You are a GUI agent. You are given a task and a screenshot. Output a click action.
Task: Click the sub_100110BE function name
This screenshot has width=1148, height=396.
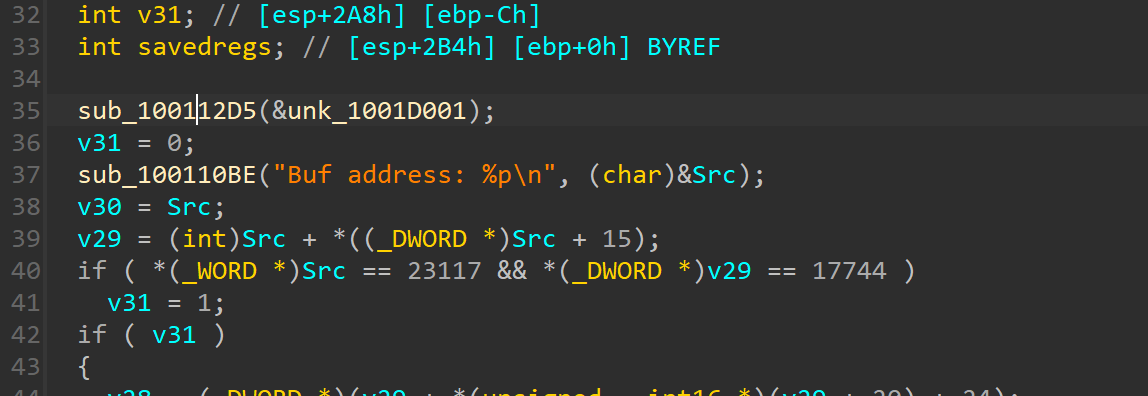click(x=168, y=175)
